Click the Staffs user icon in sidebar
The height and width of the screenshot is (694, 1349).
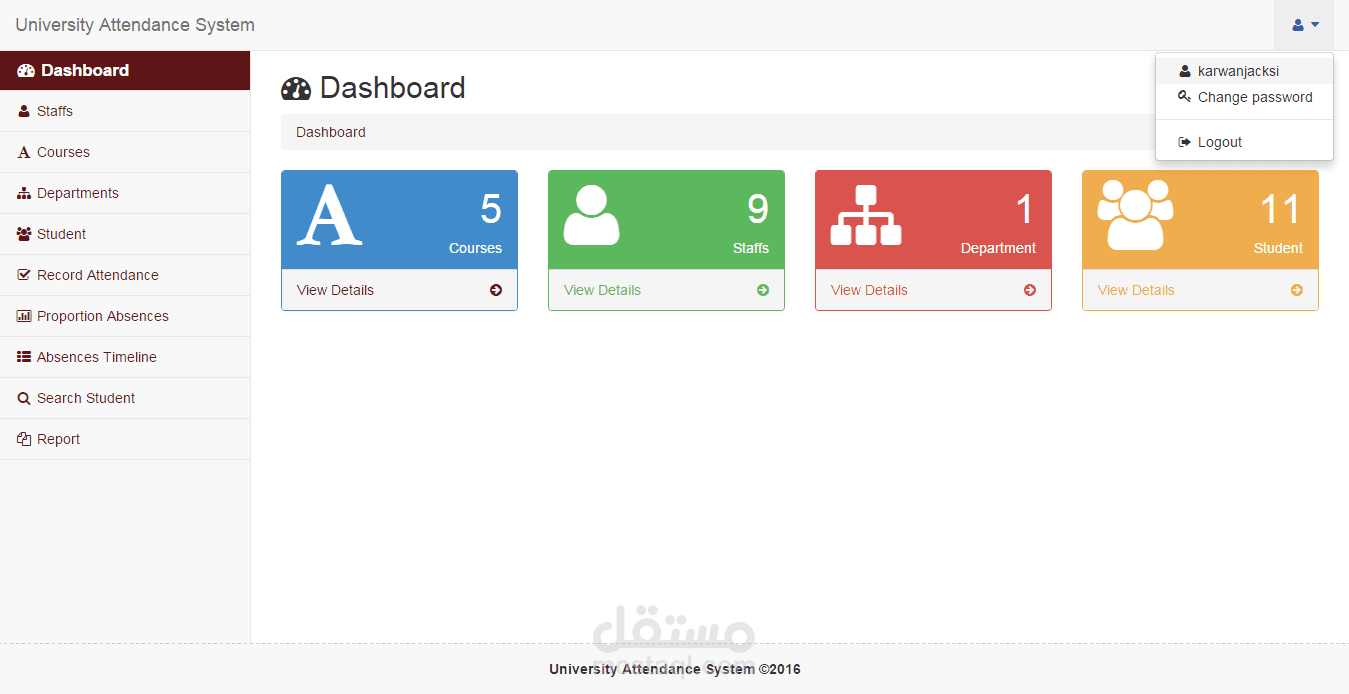[x=24, y=111]
